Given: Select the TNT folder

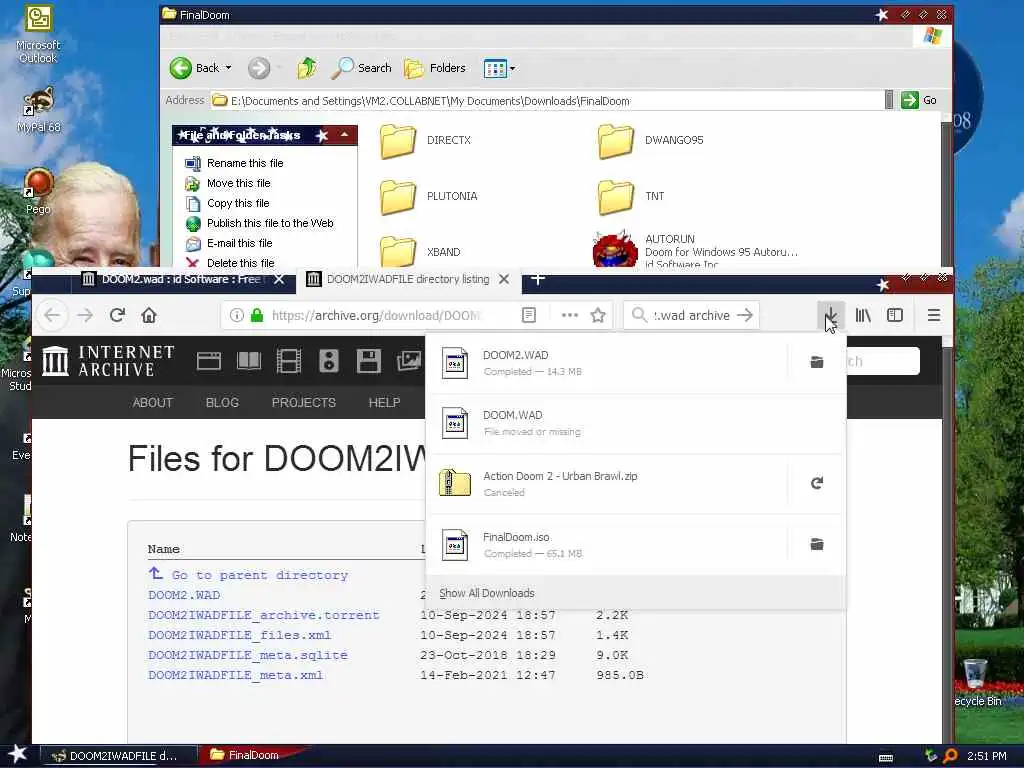Looking at the screenshot, I should [631, 197].
